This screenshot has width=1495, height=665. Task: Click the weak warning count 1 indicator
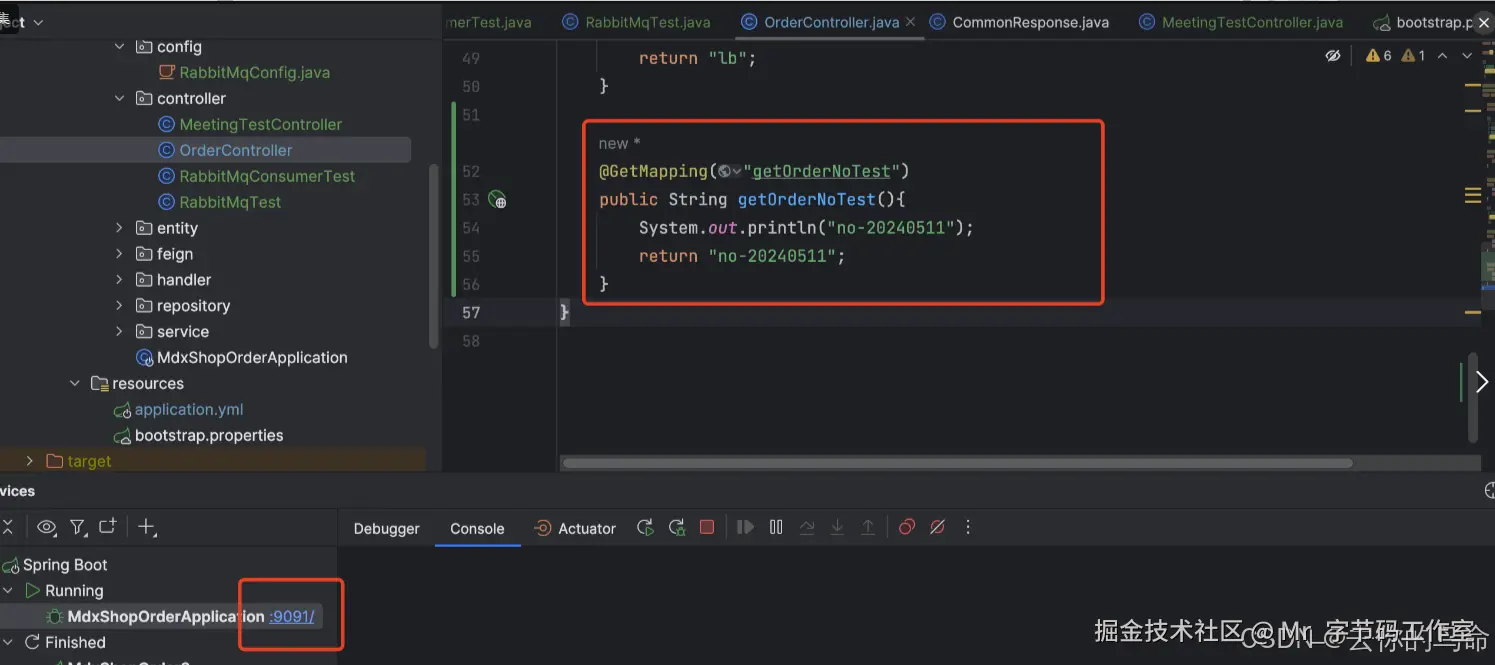(1413, 56)
